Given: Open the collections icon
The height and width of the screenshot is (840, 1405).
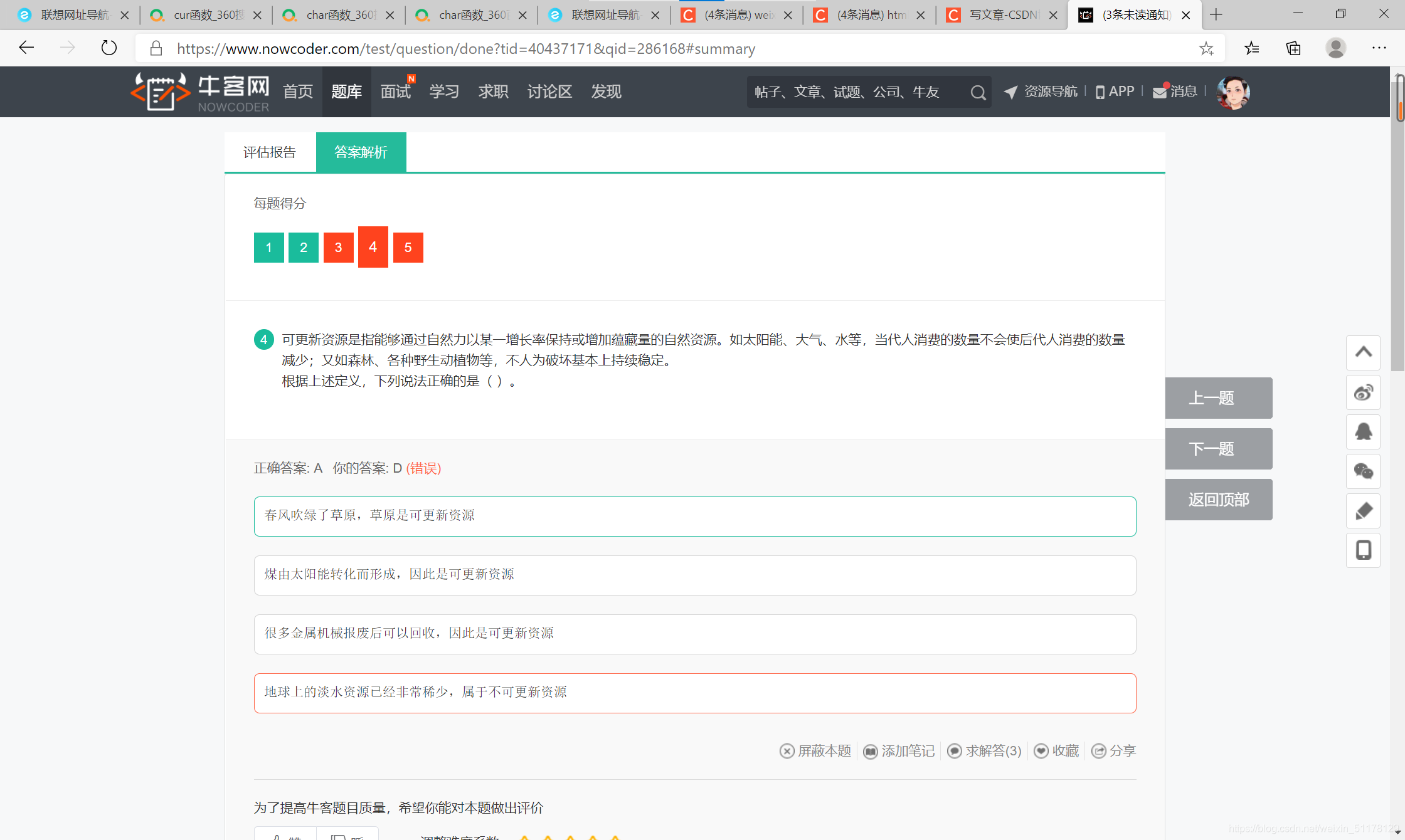Looking at the screenshot, I should pos(1293,48).
